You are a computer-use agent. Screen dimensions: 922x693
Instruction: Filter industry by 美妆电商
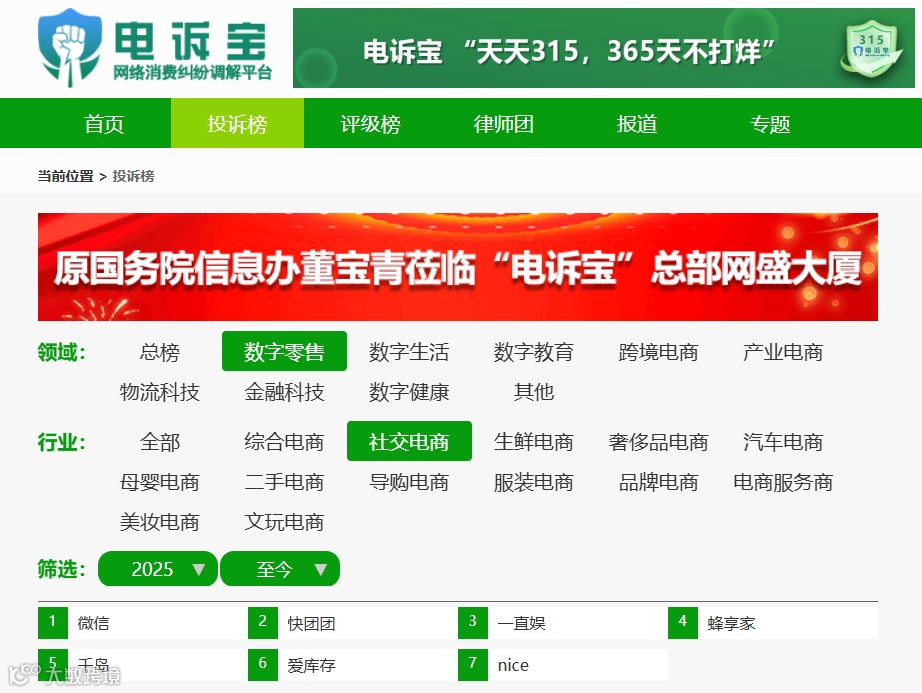coord(159,522)
